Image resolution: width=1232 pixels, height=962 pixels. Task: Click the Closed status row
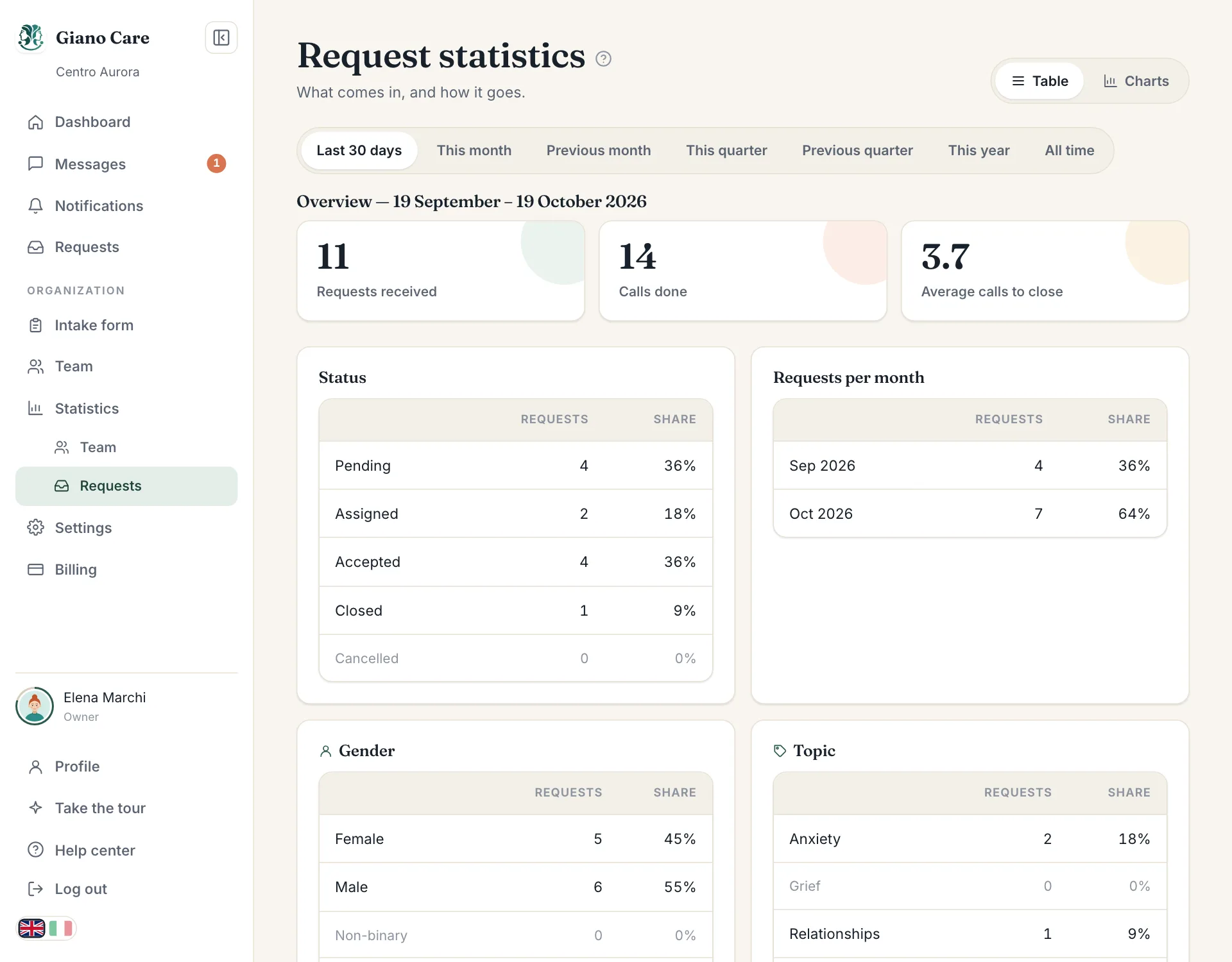coord(516,611)
